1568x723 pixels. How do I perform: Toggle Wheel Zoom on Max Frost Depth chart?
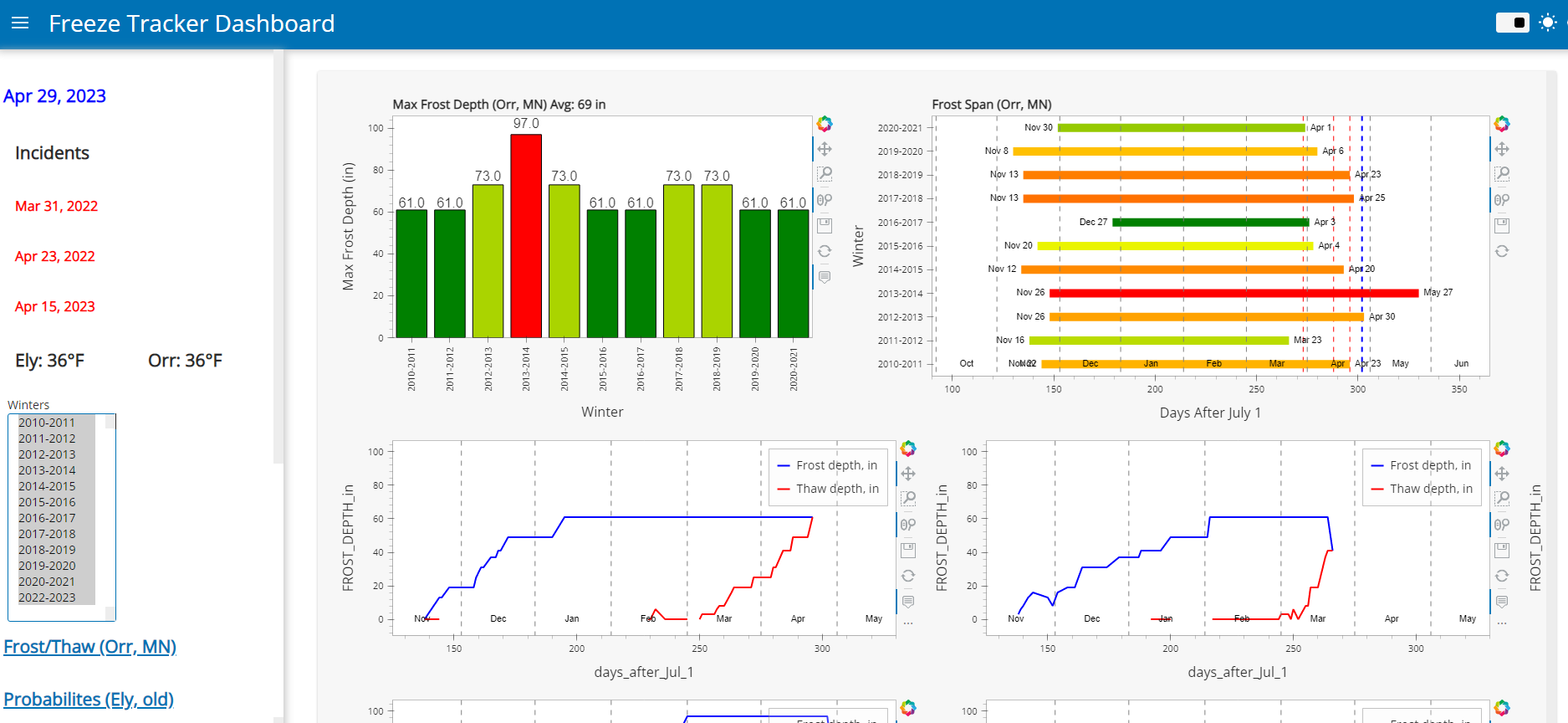[825, 200]
